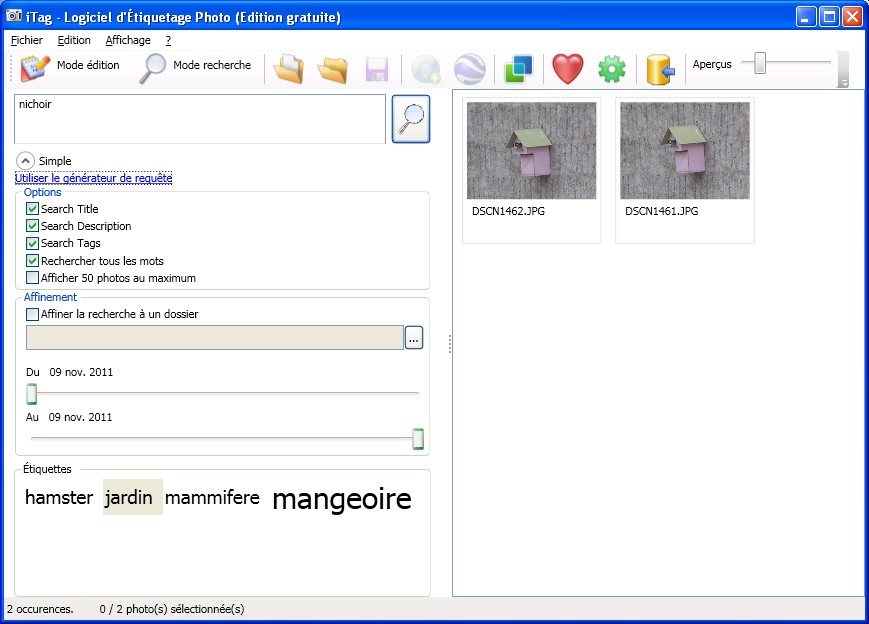Viewport: 869px width, 624px height.
Task: Click the Google Earth globe icon
Action: click(x=469, y=69)
